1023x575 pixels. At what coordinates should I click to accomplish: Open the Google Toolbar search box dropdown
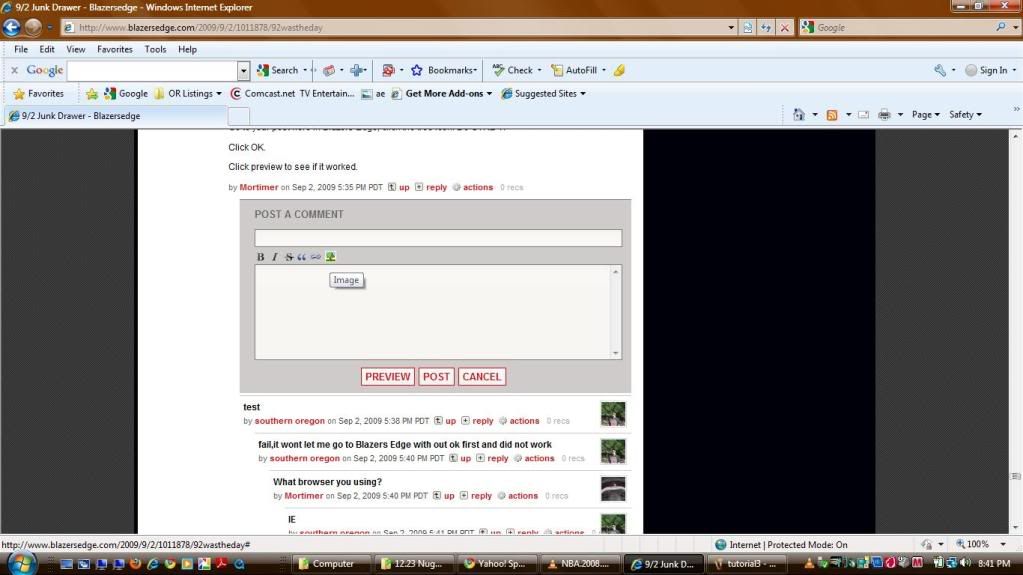(243, 70)
